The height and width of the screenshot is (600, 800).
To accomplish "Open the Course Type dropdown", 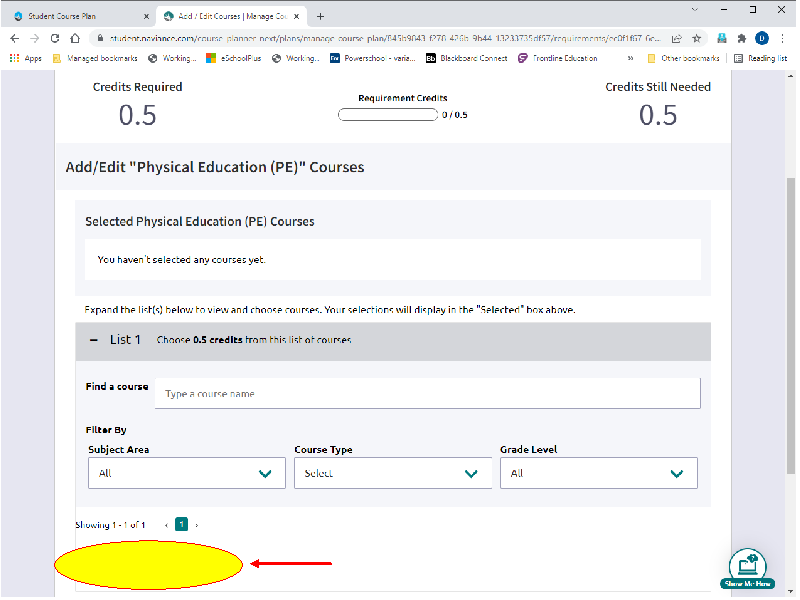I will 393,473.
